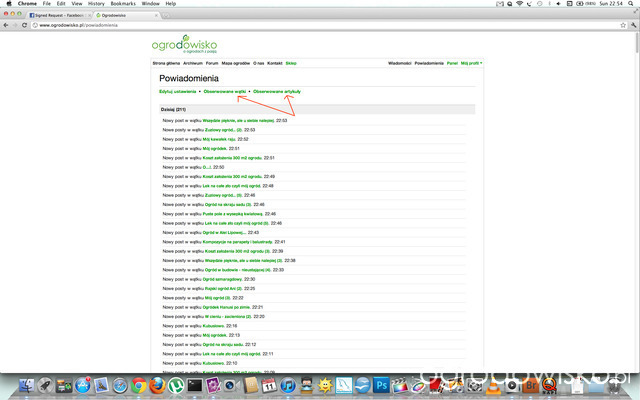
Task: Click the Ogrodowisko site logo
Action: click(x=183, y=43)
